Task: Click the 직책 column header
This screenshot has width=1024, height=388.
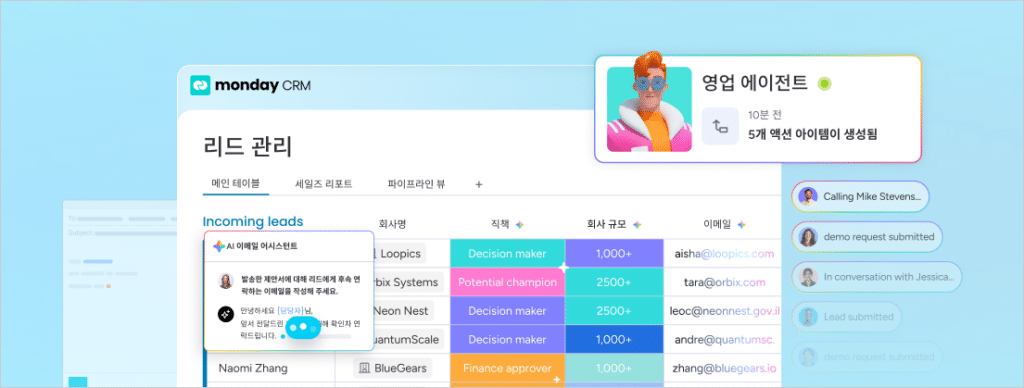Action: click(500, 224)
